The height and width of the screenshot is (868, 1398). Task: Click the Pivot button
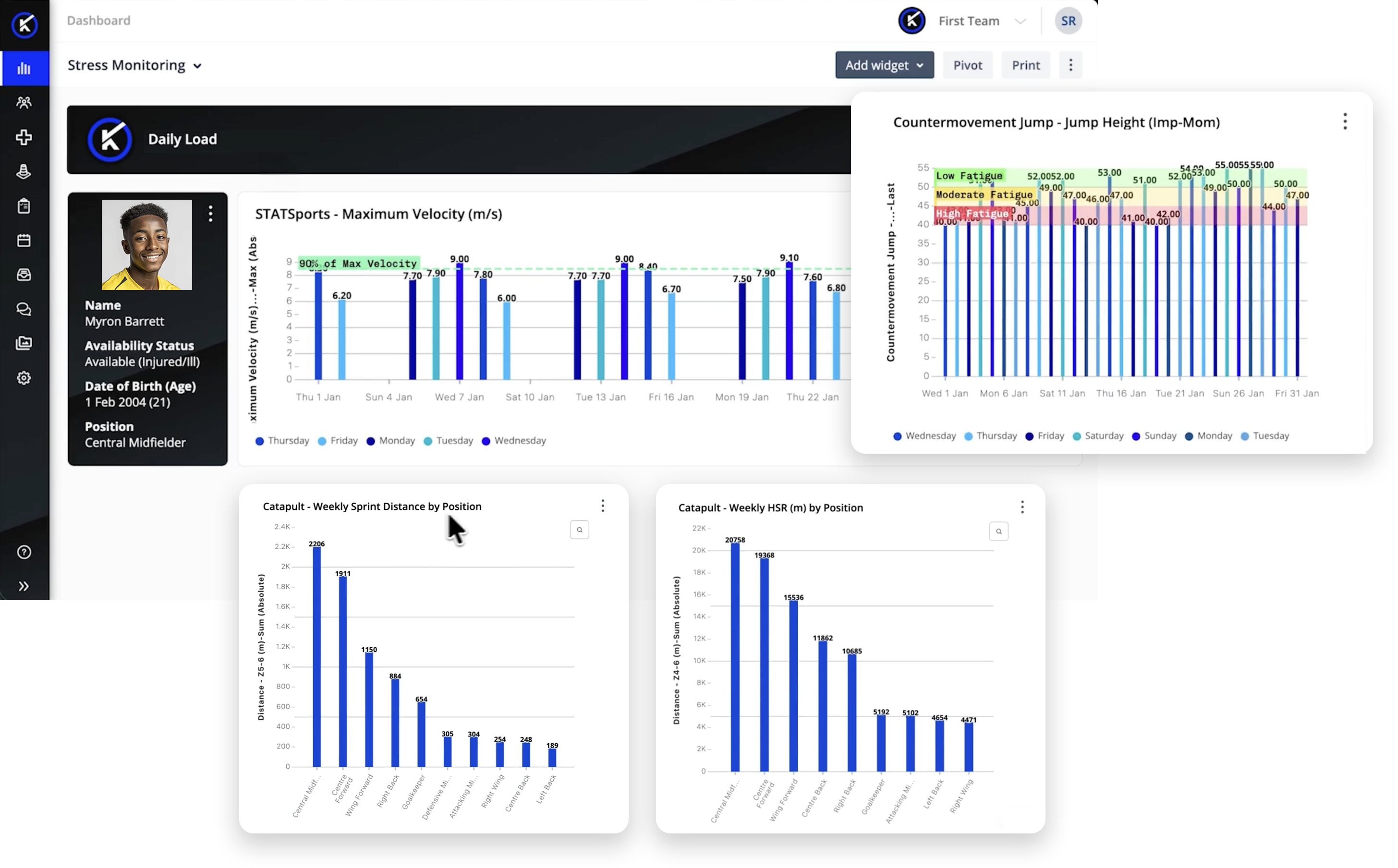click(967, 65)
